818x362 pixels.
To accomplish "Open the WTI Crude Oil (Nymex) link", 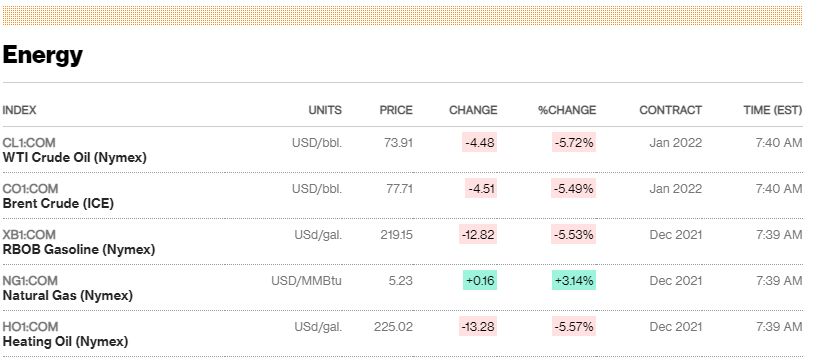I will (75, 157).
